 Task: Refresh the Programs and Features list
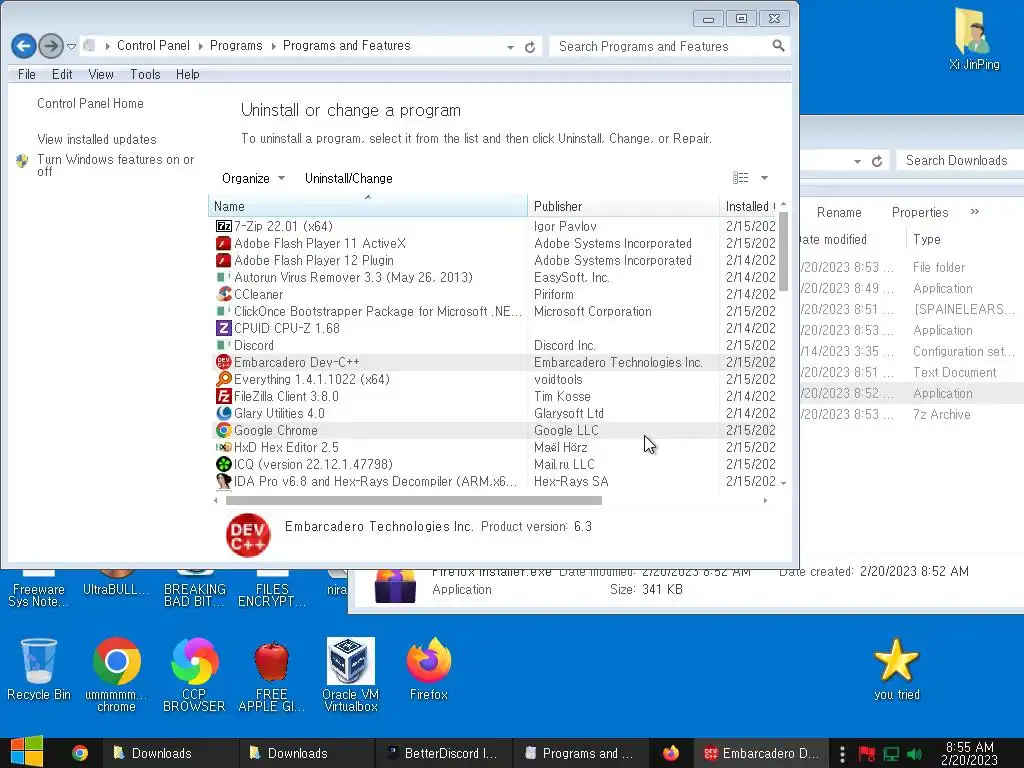tap(530, 47)
